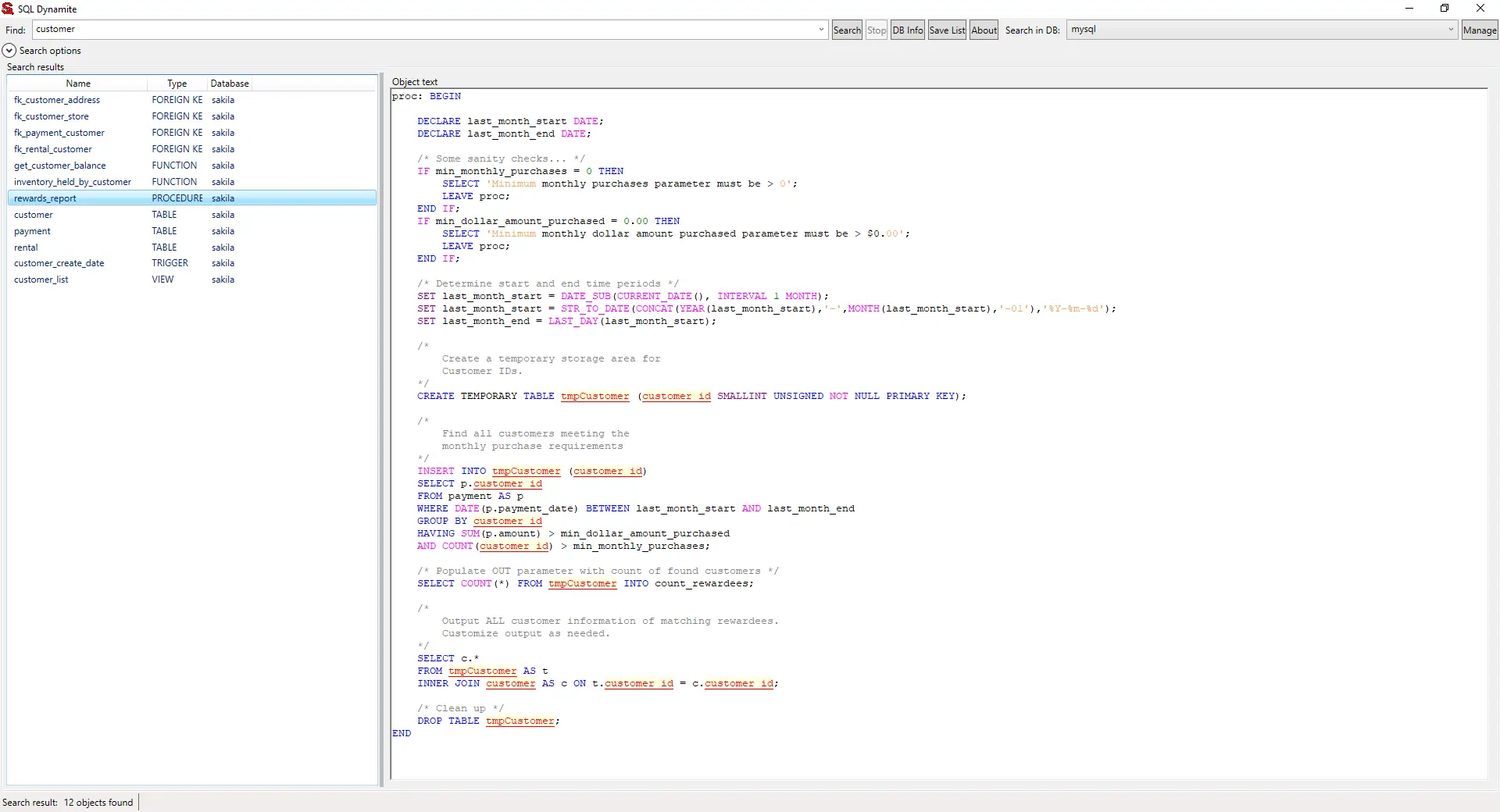Select the fk_customer_address result row
This screenshot has height=812, width=1500.
click(57, 100)
